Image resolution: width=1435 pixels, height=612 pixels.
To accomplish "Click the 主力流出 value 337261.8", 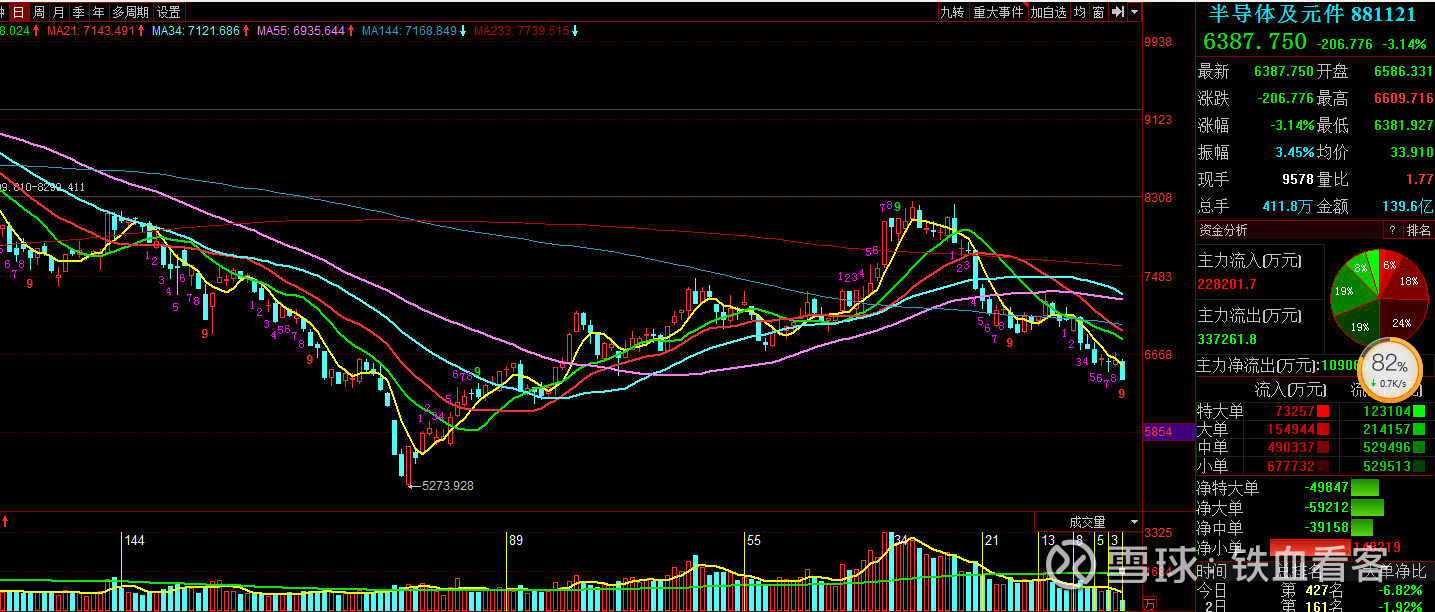I will 1227,339.
